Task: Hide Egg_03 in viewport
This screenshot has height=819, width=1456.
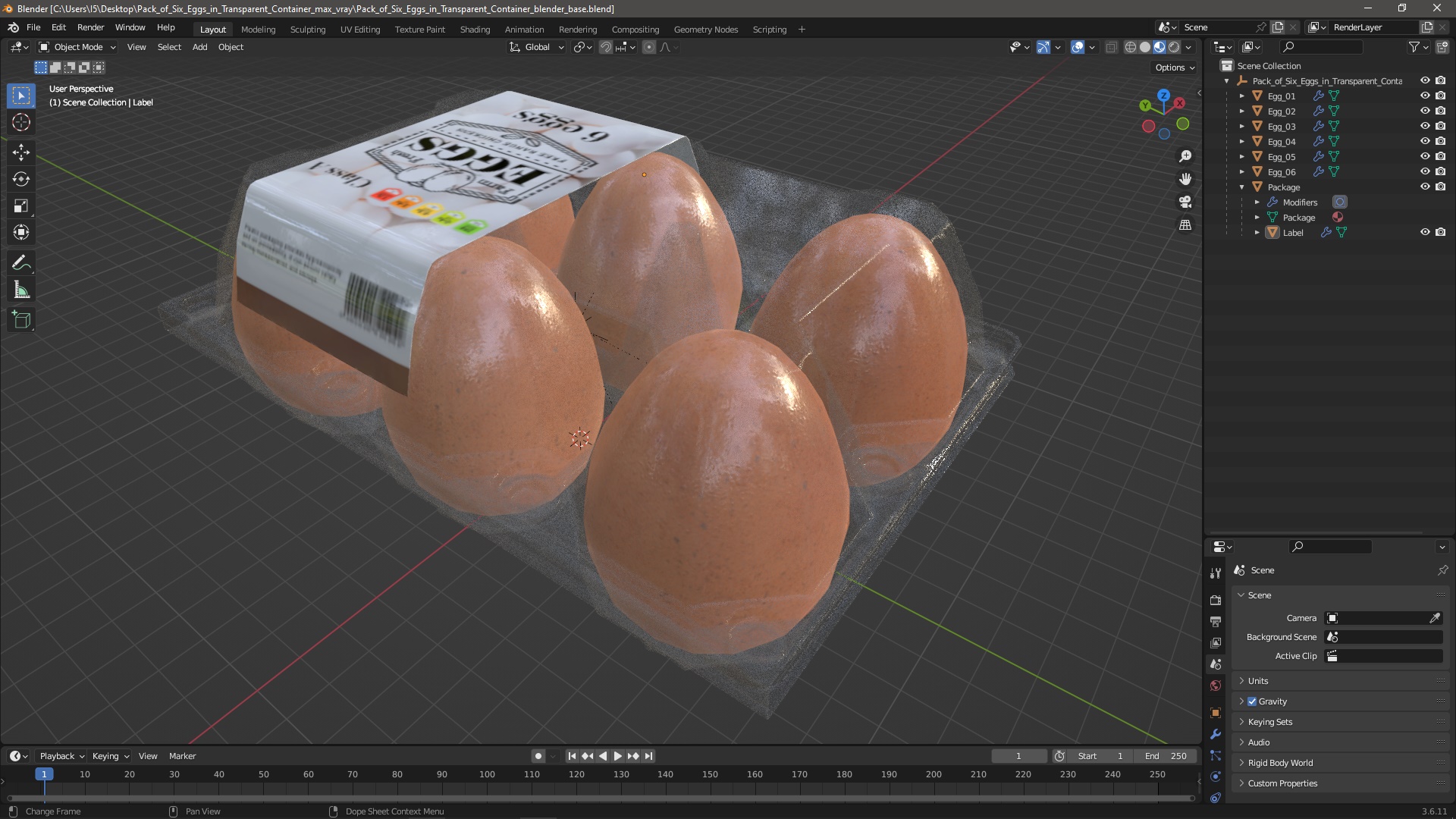Action: coord(1425,127)
